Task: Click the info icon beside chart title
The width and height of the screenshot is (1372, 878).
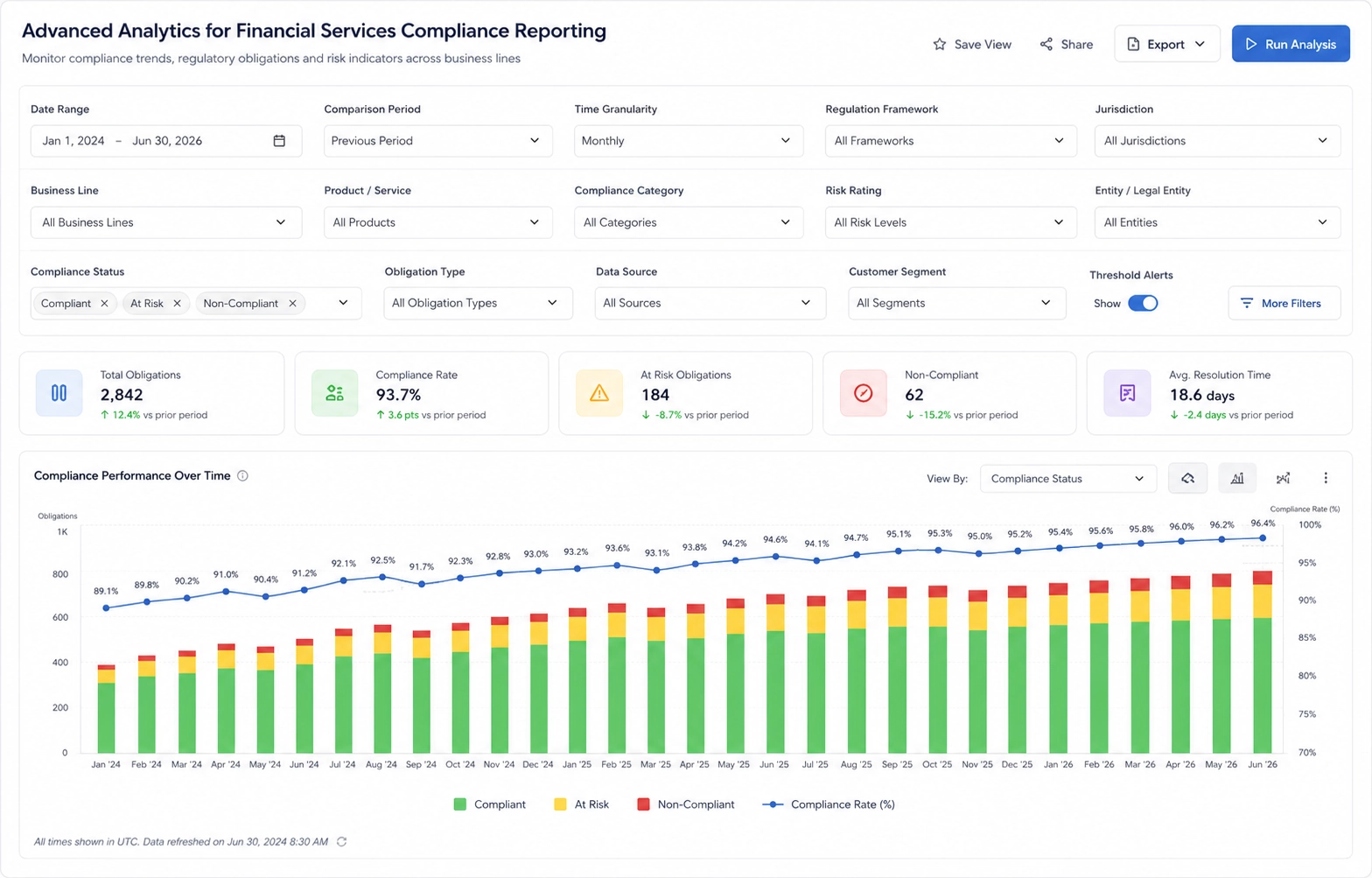Action: click(242, 476)
